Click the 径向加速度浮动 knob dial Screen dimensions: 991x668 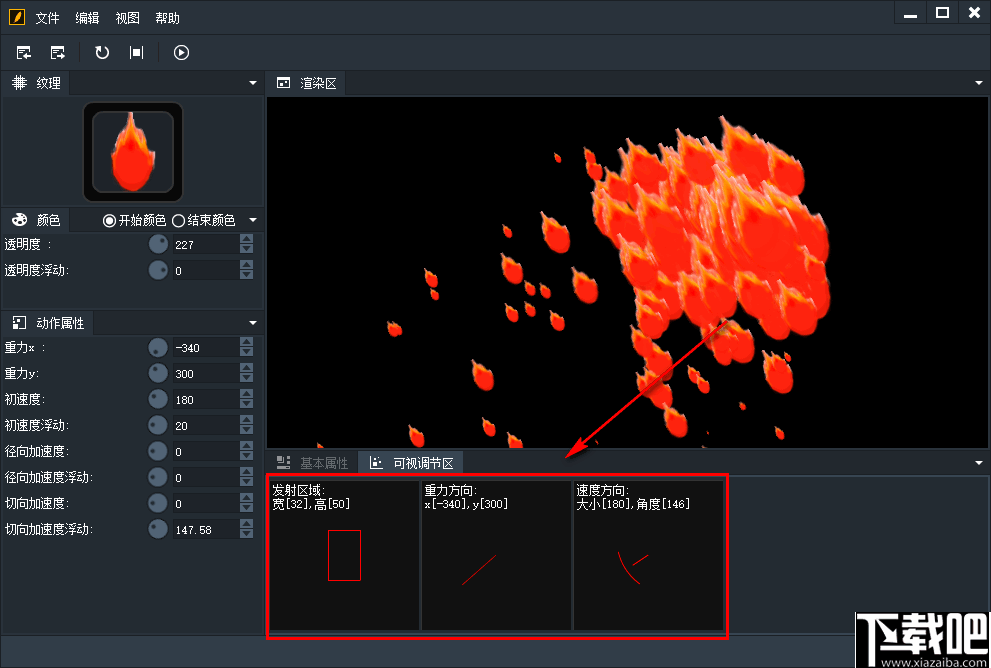(158, 477)
